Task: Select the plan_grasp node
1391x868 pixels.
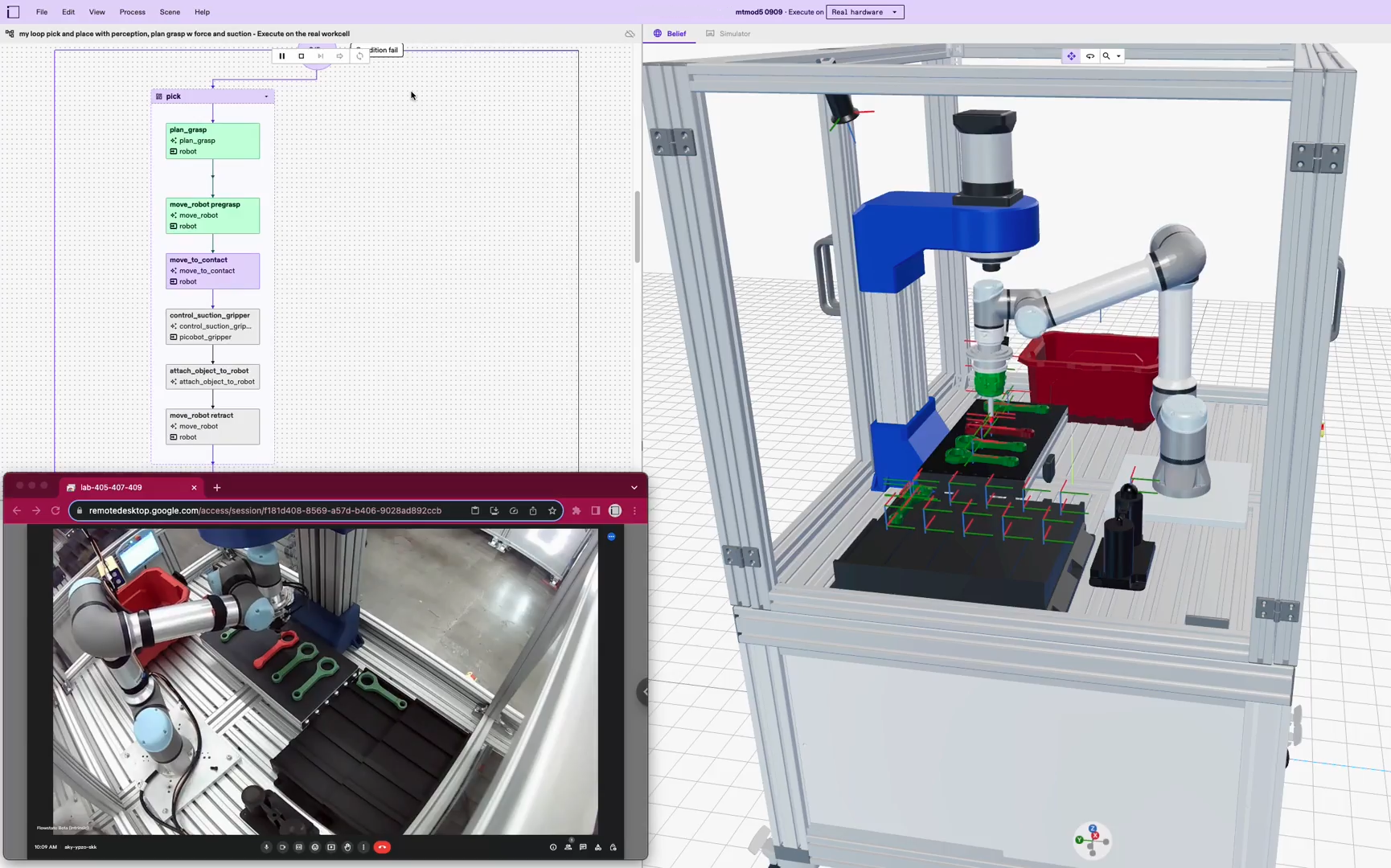Action: pos(213,141)
